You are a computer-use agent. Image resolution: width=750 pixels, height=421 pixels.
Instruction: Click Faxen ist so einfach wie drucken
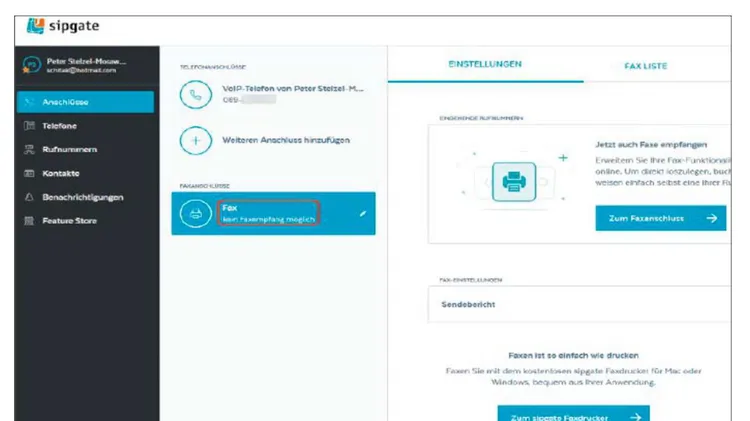[x=573, y=355]
